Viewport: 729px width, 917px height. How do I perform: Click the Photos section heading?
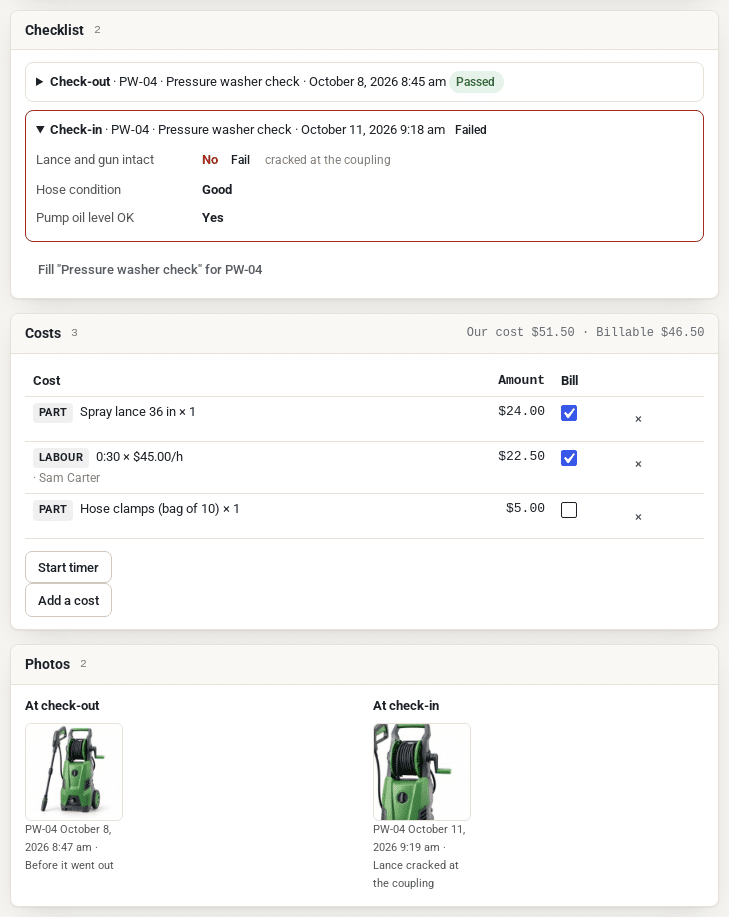(47, 664)
